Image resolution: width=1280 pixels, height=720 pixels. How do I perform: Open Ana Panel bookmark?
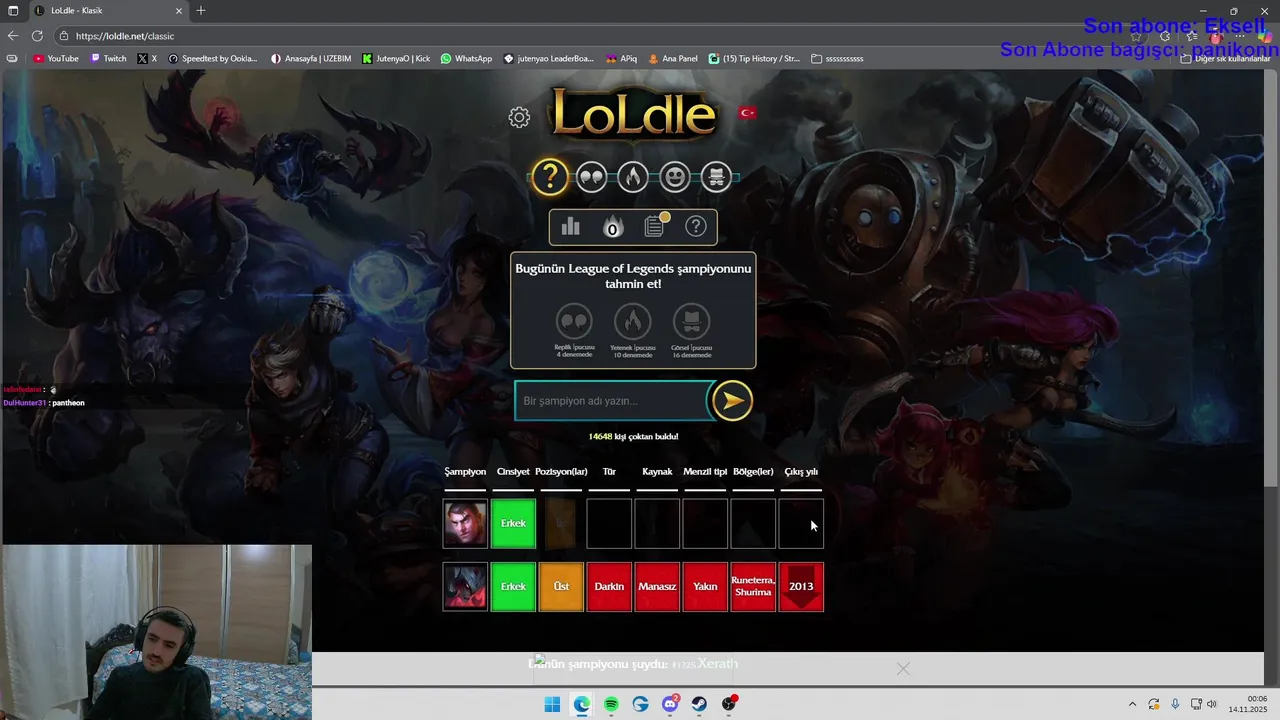point(673,59)
